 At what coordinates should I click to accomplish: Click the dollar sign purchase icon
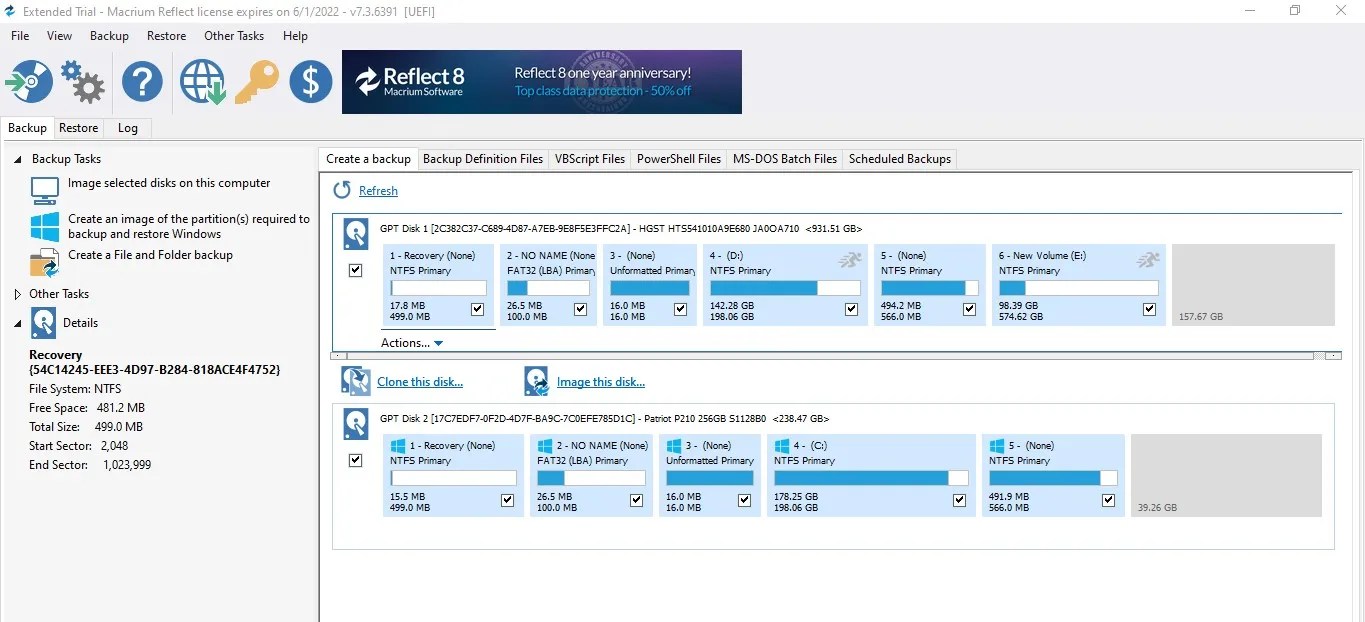tap(311, 81)
